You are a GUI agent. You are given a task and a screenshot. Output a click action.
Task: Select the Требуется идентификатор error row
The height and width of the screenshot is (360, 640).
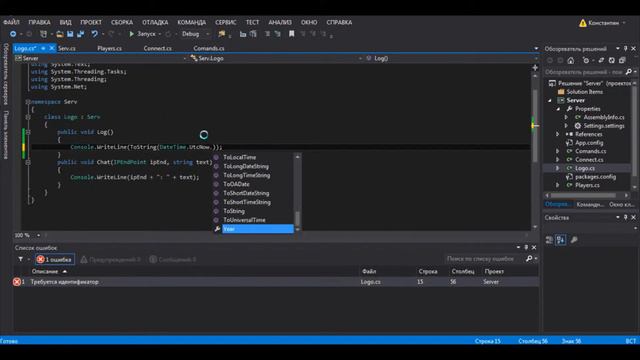pyautogui.click(x=276, y=282)
